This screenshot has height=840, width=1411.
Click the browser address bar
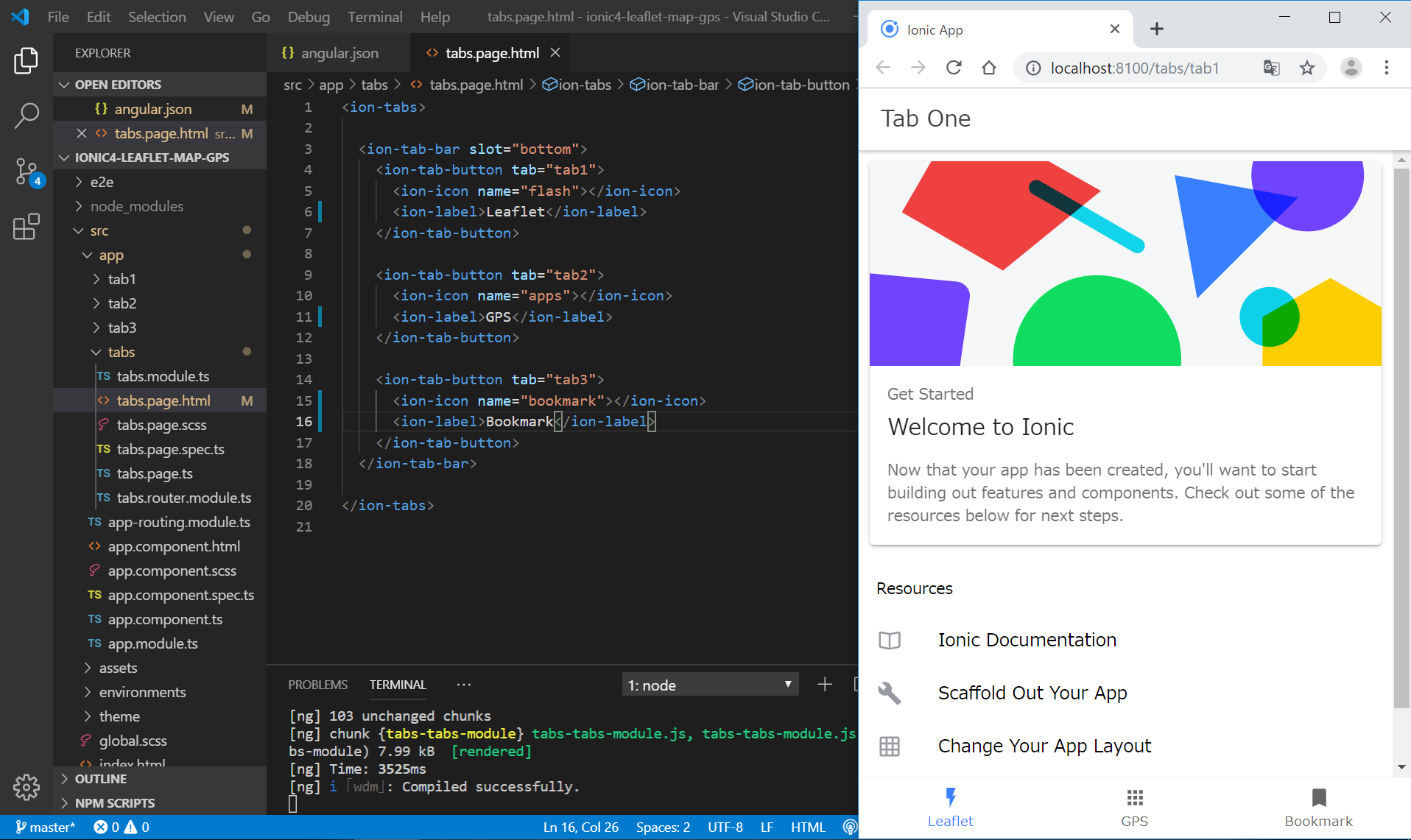tap(1134, 68)
